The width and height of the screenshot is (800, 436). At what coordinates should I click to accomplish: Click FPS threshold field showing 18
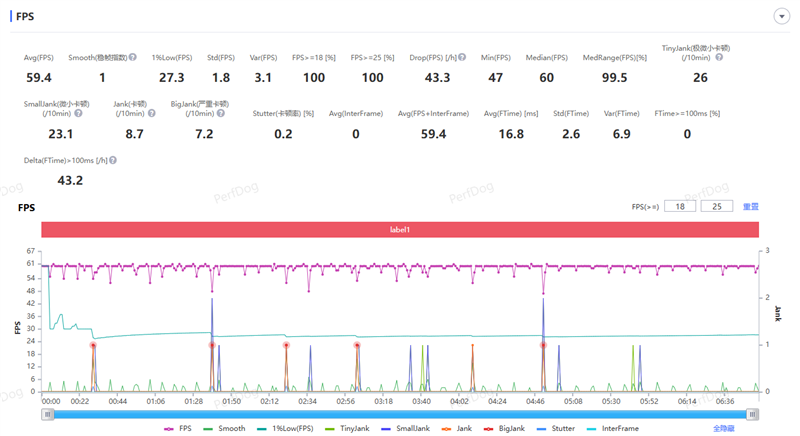[680, 206]
